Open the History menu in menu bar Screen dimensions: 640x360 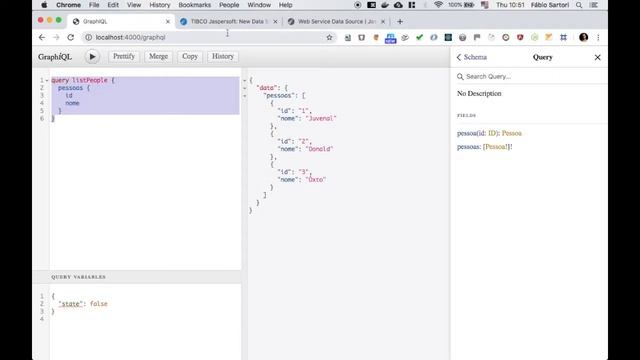tap(160, 5)
